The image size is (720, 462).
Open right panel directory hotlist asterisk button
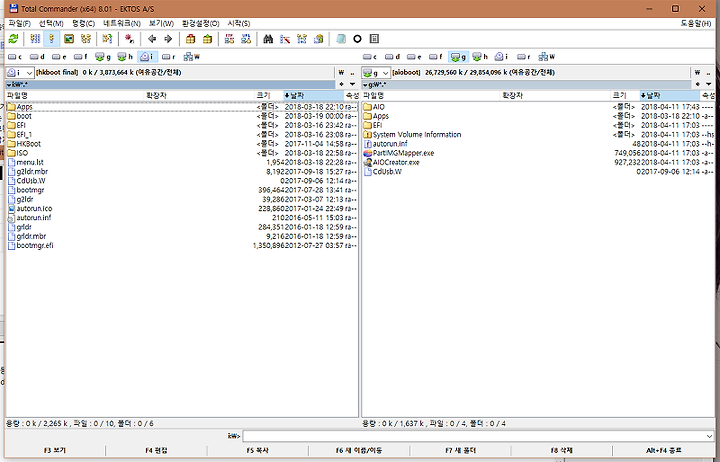[x=698, y=85]
